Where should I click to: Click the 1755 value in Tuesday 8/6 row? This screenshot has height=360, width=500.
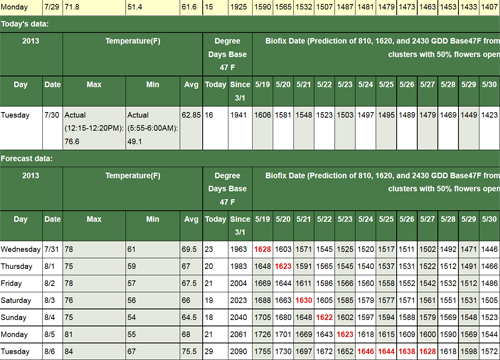263,351
